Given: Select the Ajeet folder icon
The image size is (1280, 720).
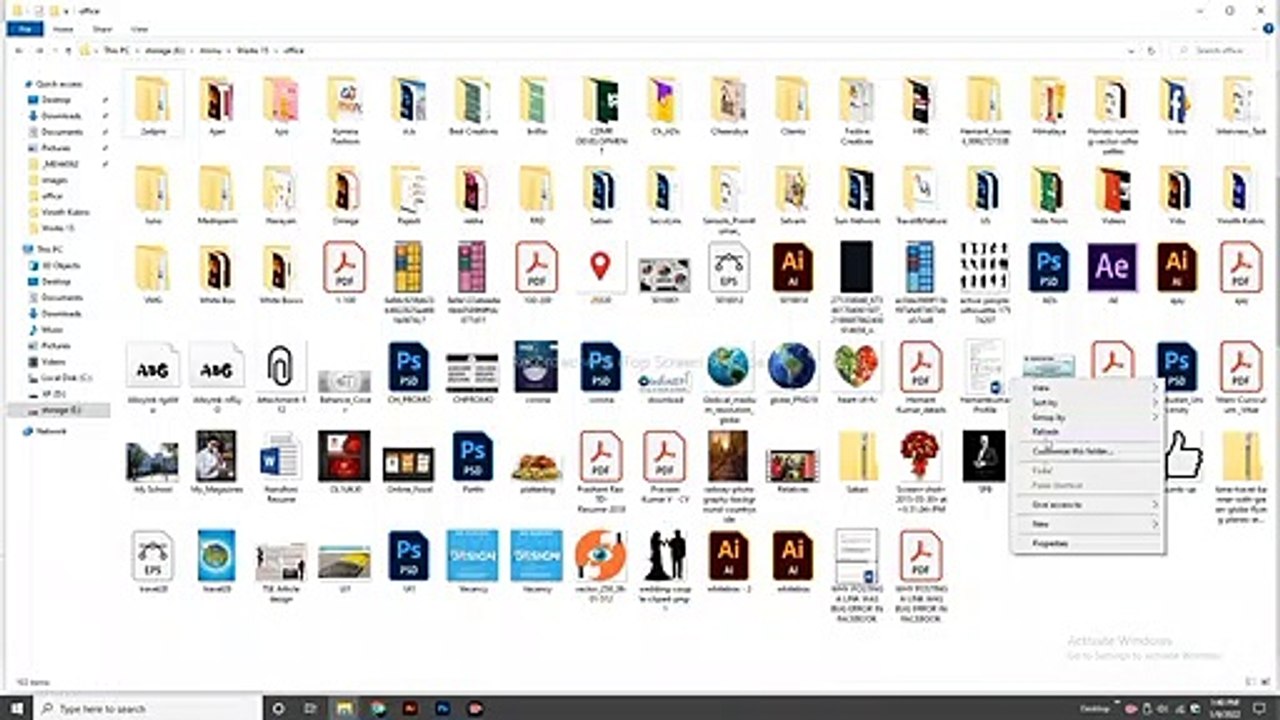Looking at the screenshot, I should [216, 106].
